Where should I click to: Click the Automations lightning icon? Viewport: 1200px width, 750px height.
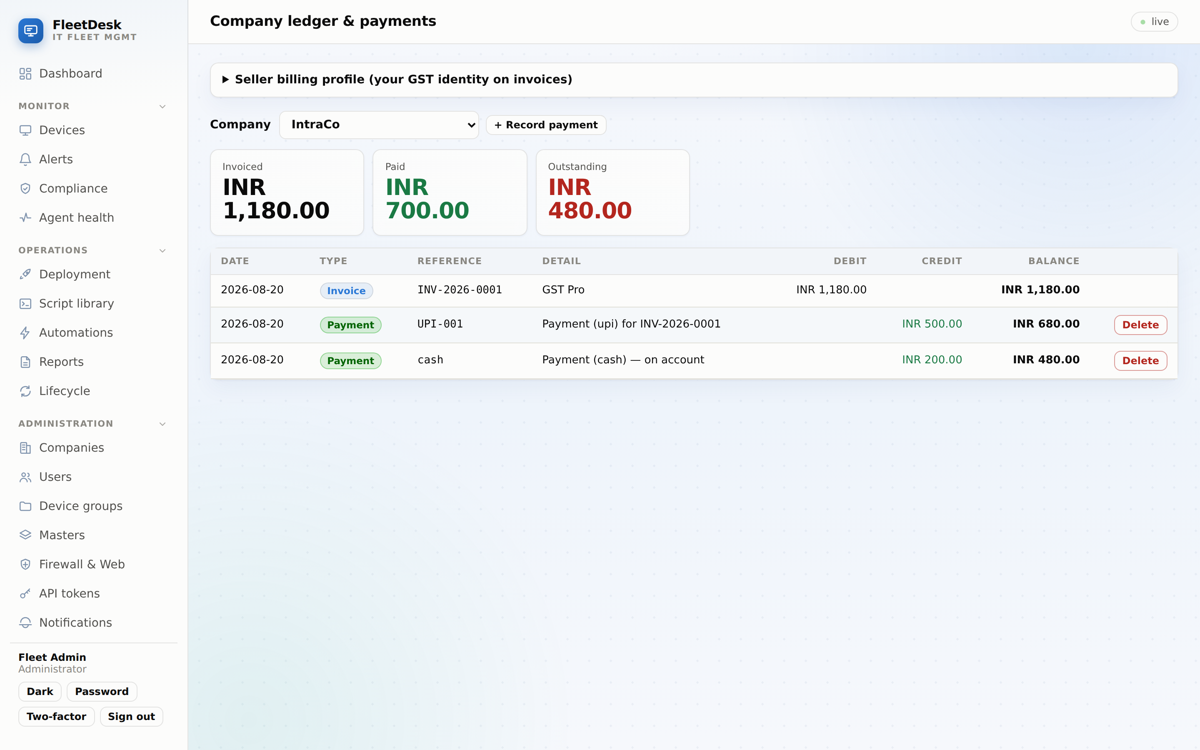tap(25, 333)
